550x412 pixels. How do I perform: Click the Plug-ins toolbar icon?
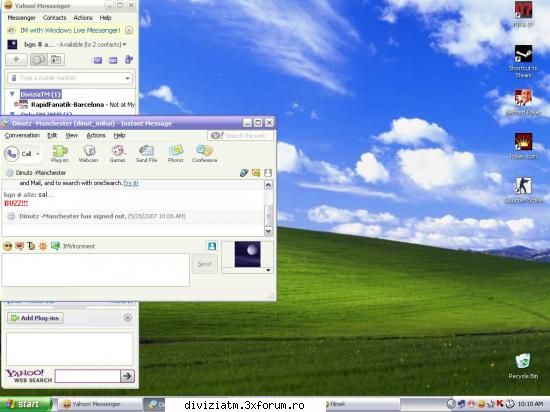coord(60,154)
